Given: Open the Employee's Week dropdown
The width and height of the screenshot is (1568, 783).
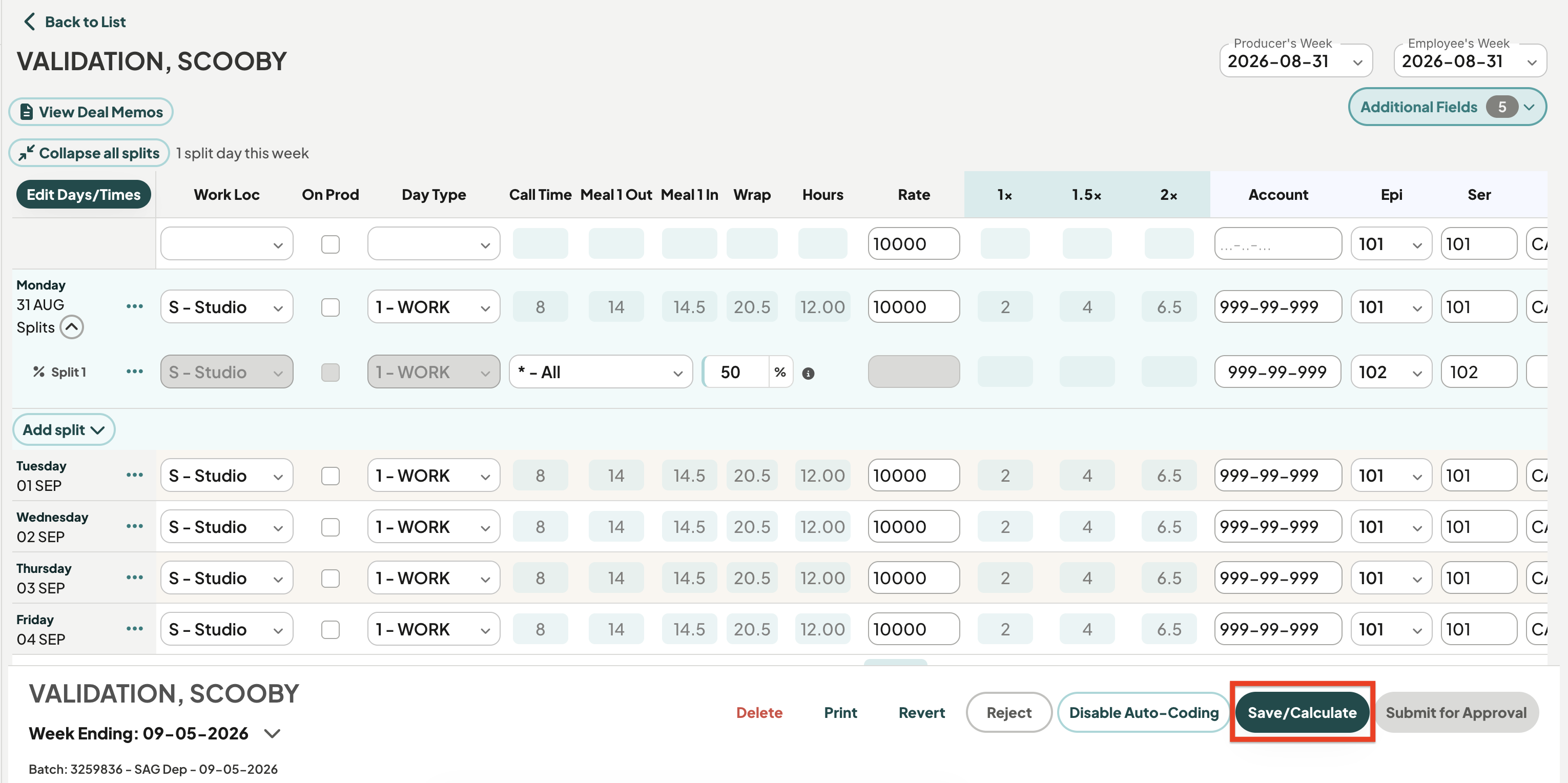Looking at the screenshot, I should click(x=1470, y=61).
